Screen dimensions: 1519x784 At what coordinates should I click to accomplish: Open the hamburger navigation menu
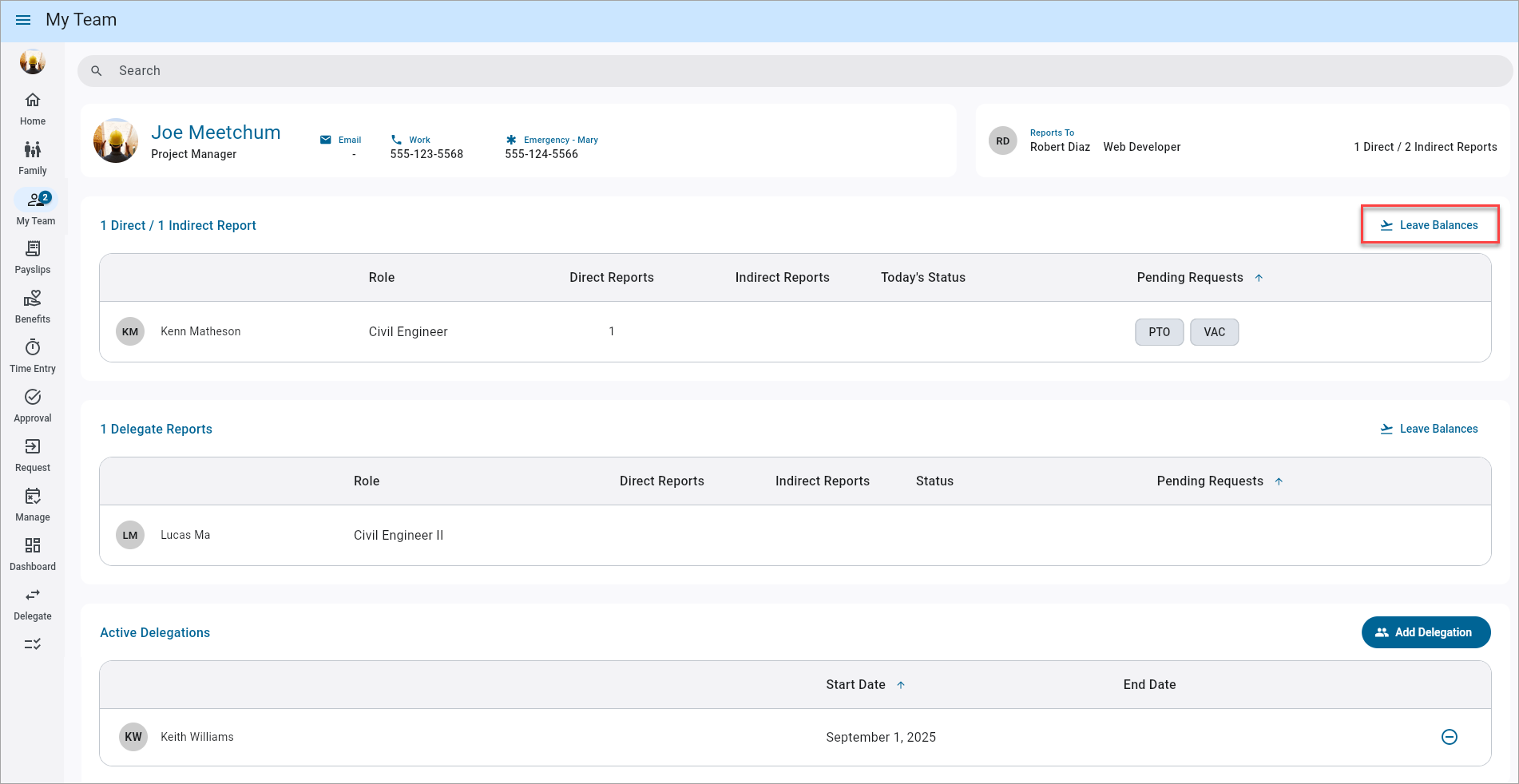point(23,20)
